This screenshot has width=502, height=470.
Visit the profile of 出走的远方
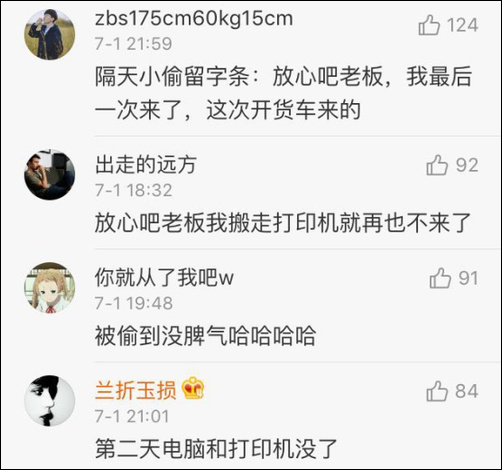[x=146, y=165]
